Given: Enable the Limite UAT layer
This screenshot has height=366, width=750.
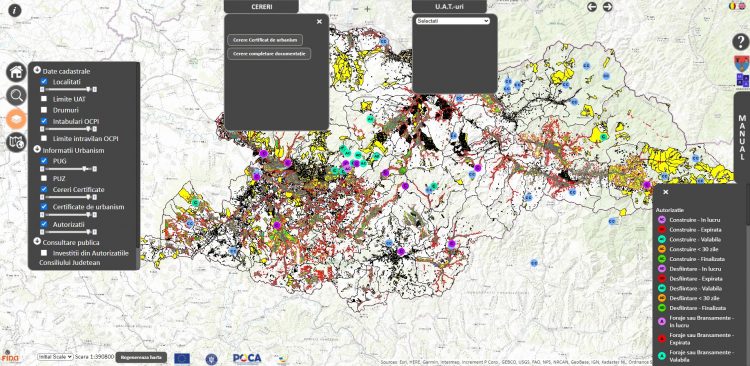Looking at the screenshot, I should pos(44,99).
